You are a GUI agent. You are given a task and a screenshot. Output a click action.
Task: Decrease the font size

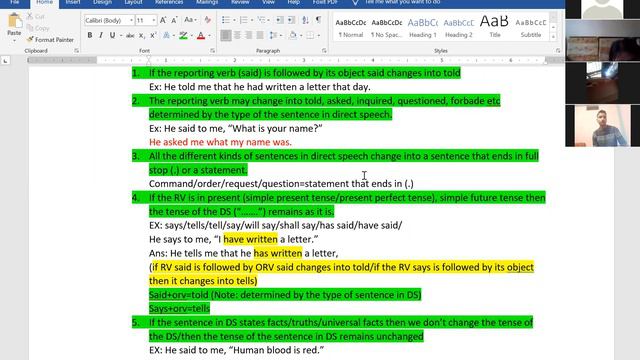point(174,20)
